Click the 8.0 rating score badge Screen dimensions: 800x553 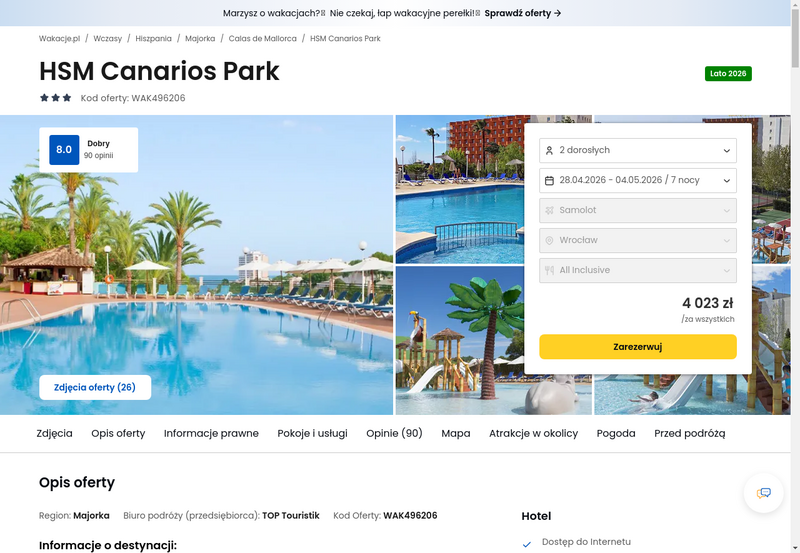[x=64, y=149]
